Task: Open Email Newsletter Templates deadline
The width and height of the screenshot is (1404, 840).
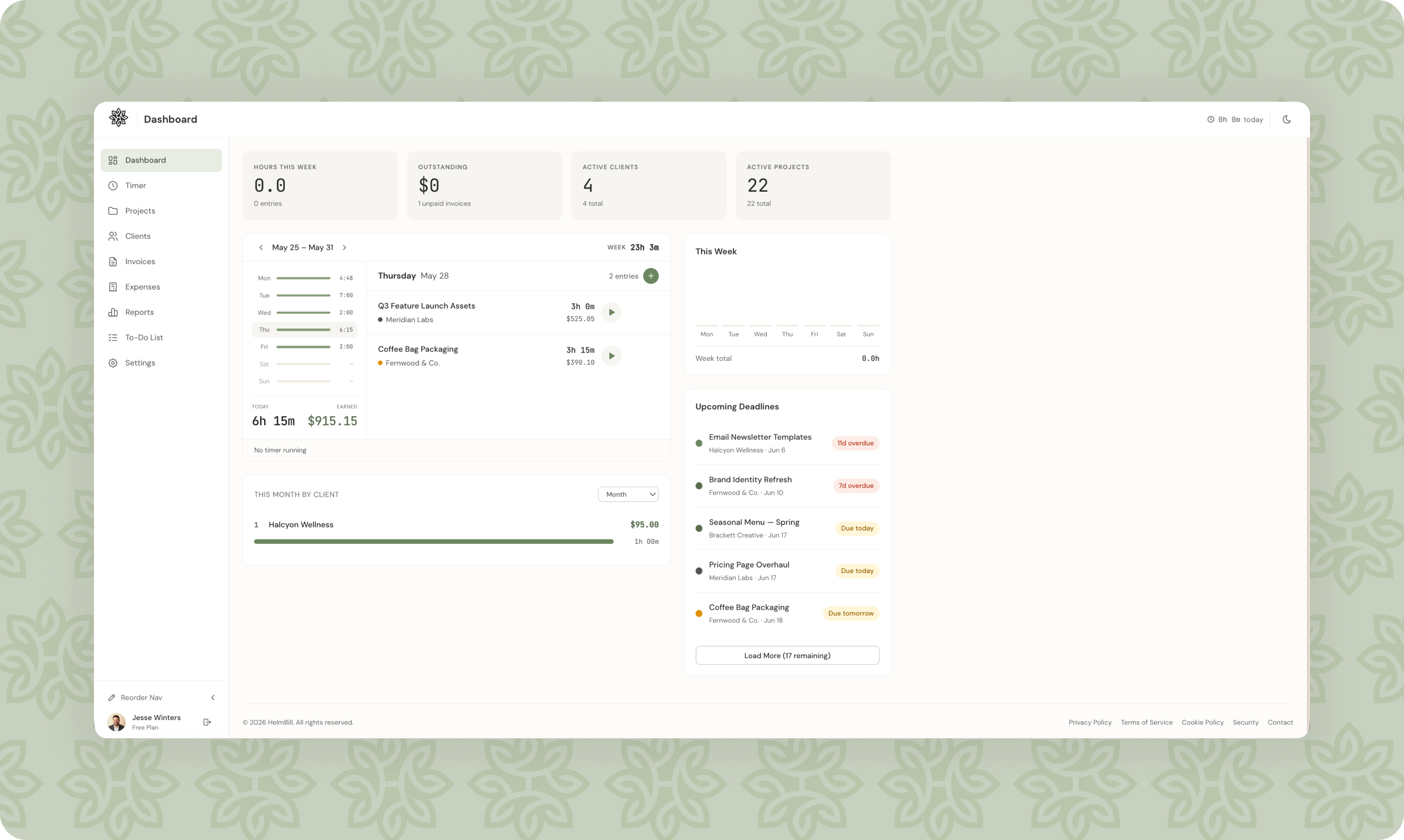Action: pos(788,443)
